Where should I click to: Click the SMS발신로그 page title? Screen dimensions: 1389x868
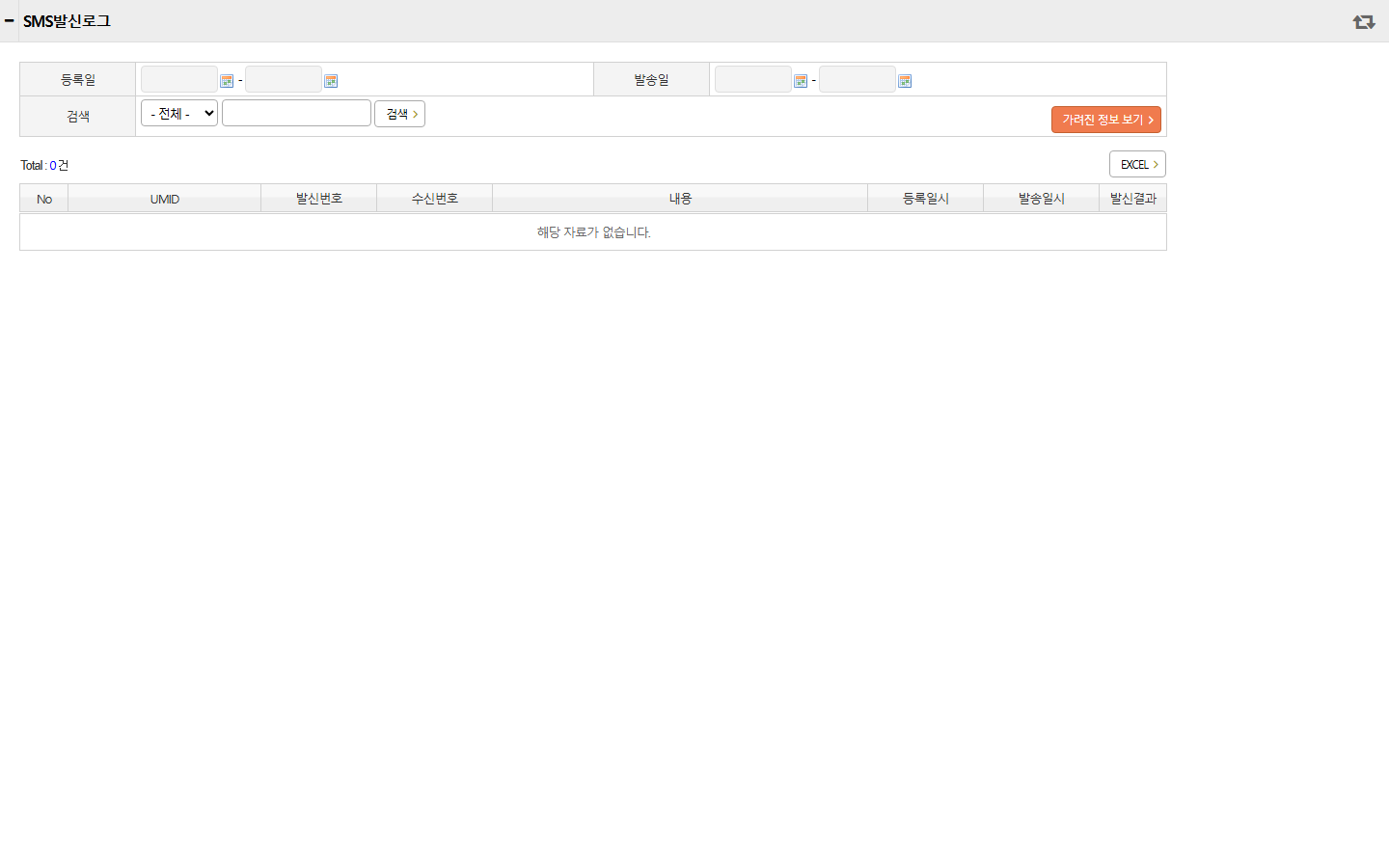pos(67,21)
